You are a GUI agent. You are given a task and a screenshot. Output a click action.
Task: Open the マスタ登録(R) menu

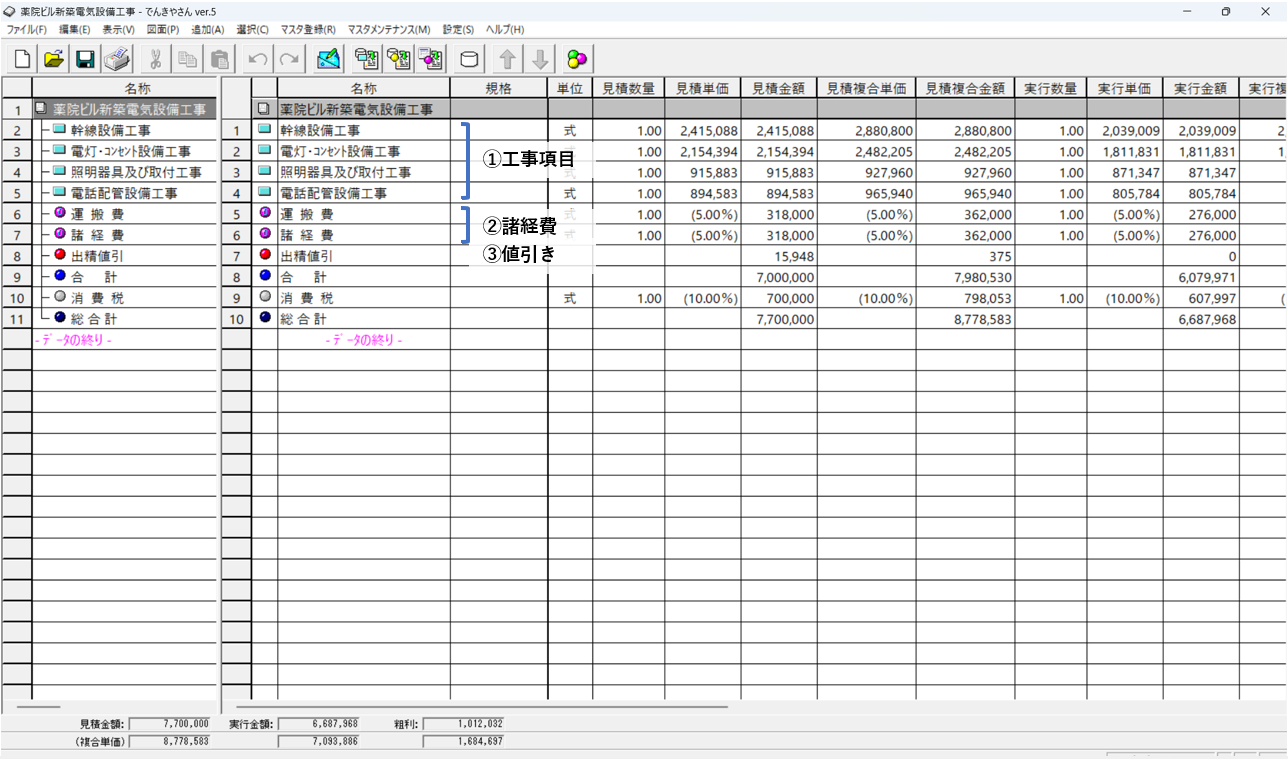[x=308, y=30]
